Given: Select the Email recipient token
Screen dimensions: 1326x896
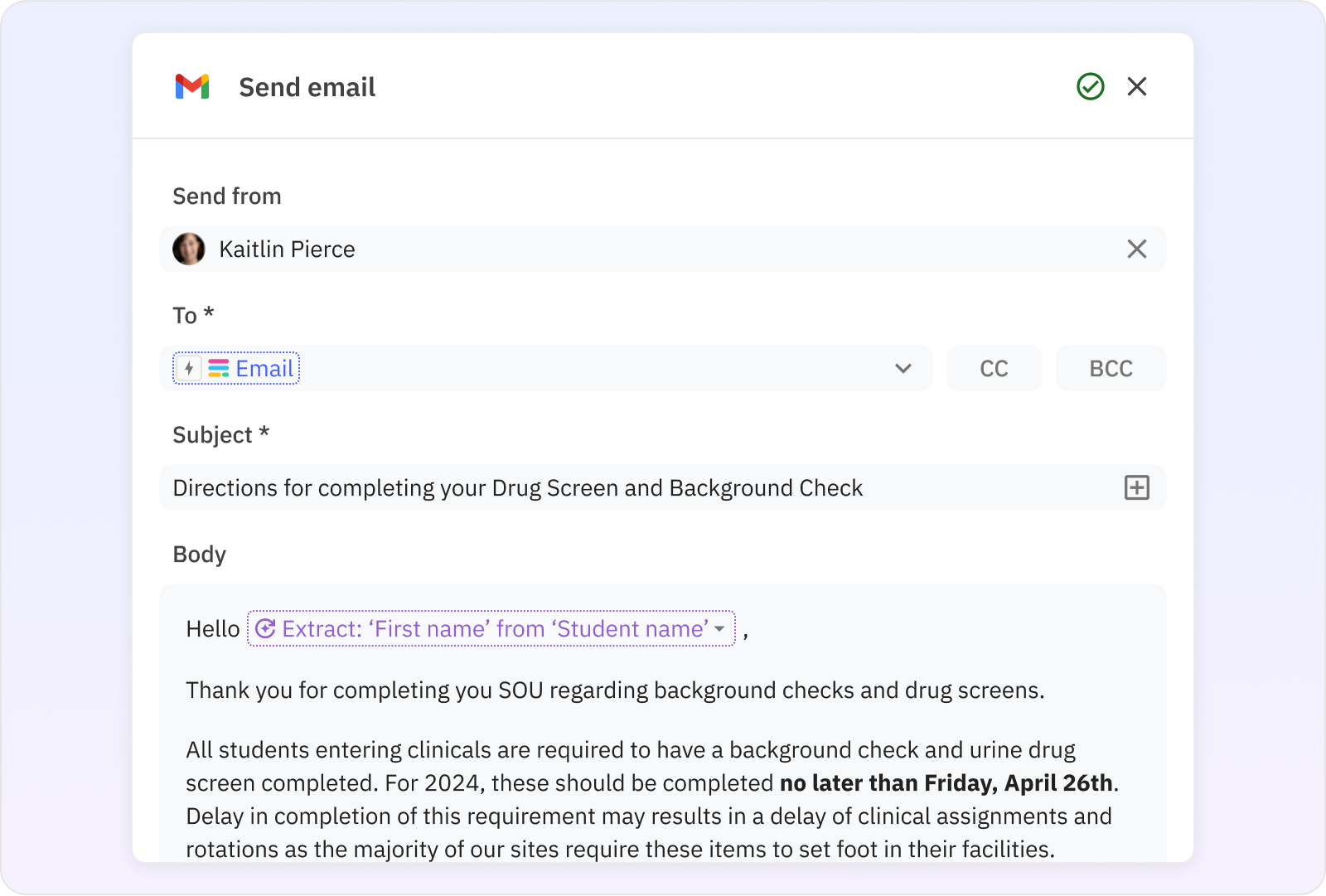Looking at the screenshot, I should [264, 368].
